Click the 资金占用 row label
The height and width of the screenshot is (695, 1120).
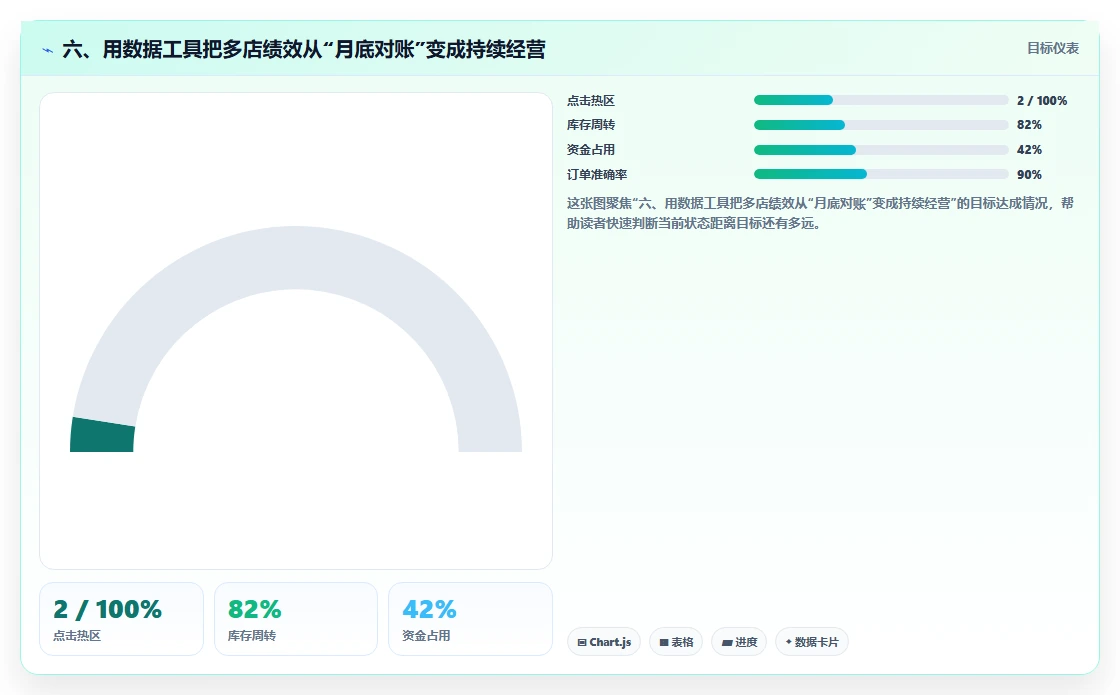click(x=591, y=150)
